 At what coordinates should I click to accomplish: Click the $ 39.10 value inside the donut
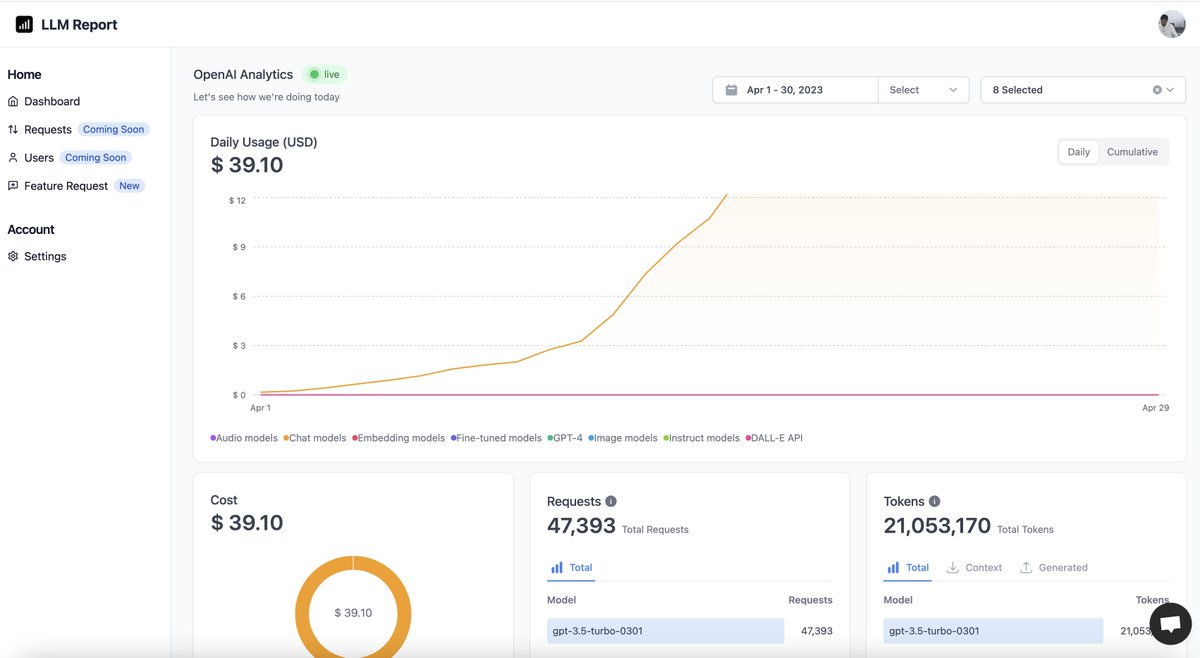(353, 612)
